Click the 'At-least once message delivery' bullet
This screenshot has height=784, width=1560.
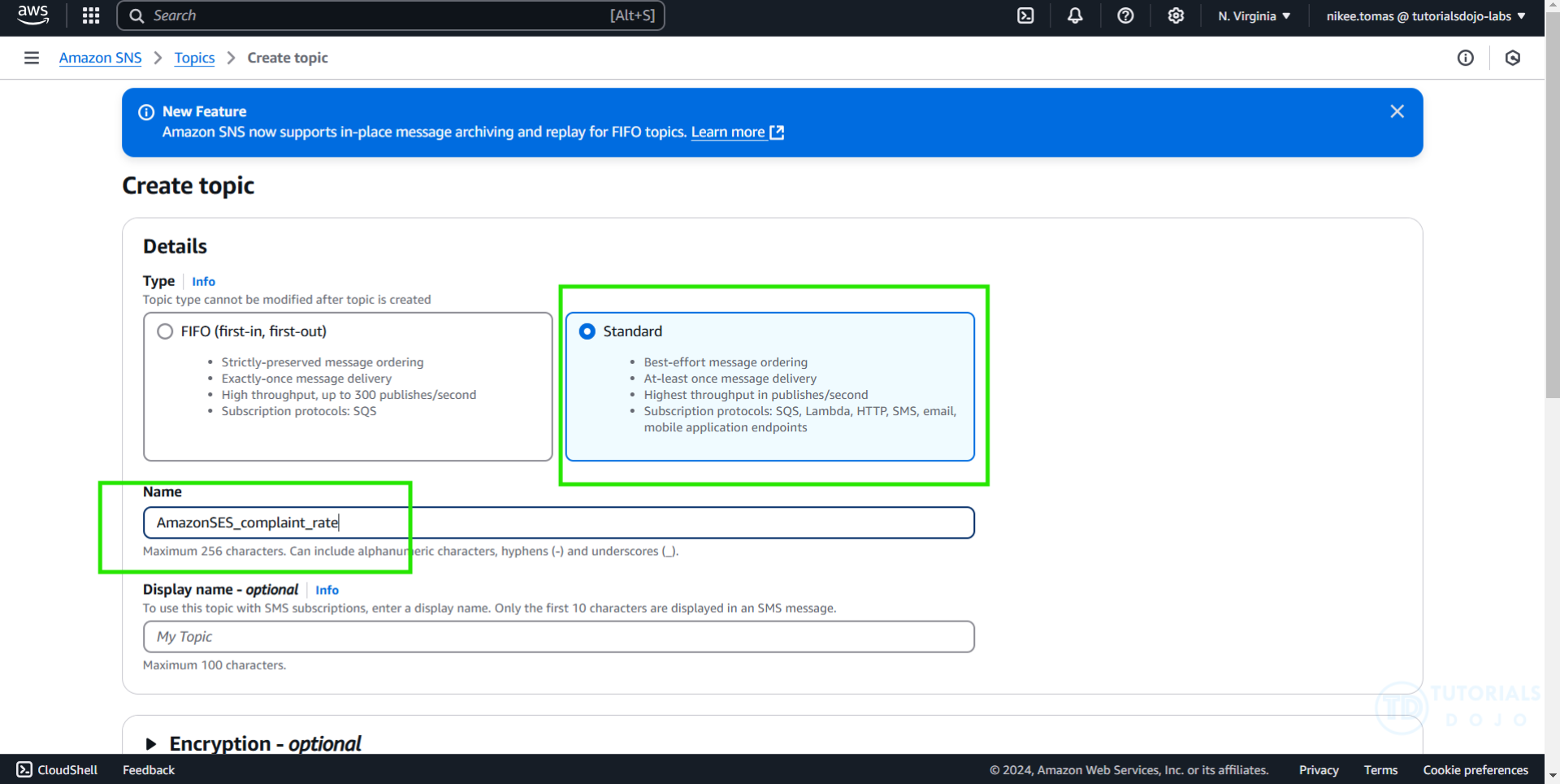[730, 379]
